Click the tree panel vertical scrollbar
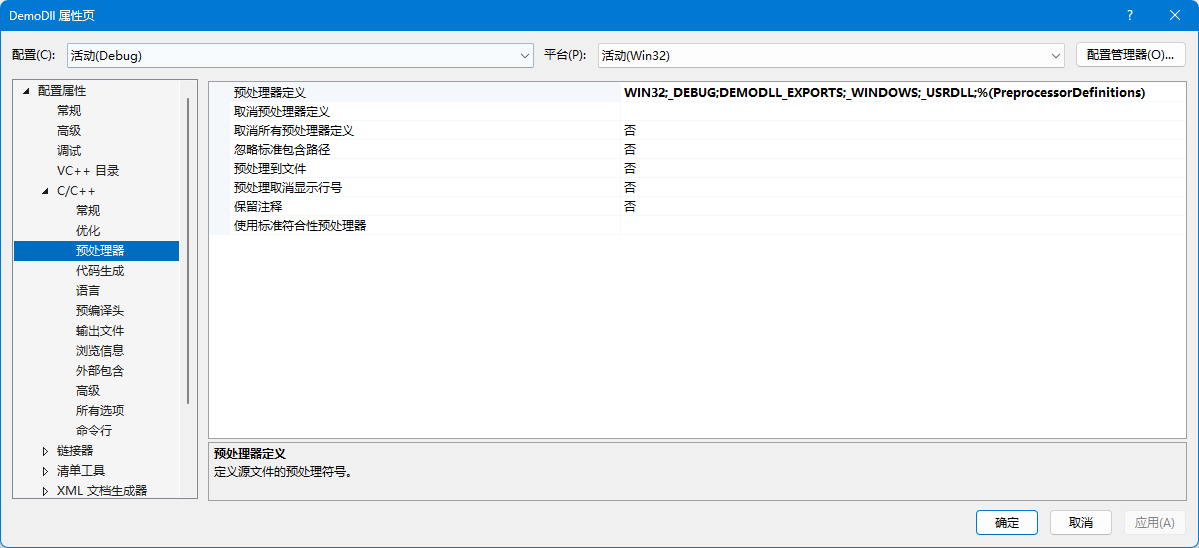Image resolution: width=1199 pixels, height=548 pixels. click(188, 250)
